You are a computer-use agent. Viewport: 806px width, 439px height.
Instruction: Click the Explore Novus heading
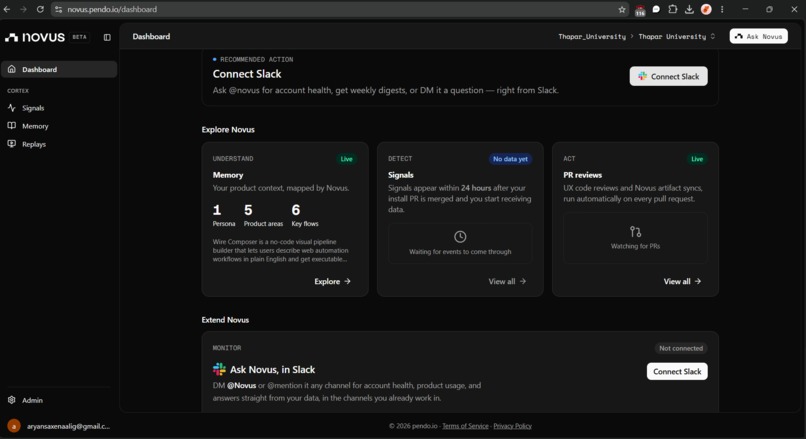(228, 130)
